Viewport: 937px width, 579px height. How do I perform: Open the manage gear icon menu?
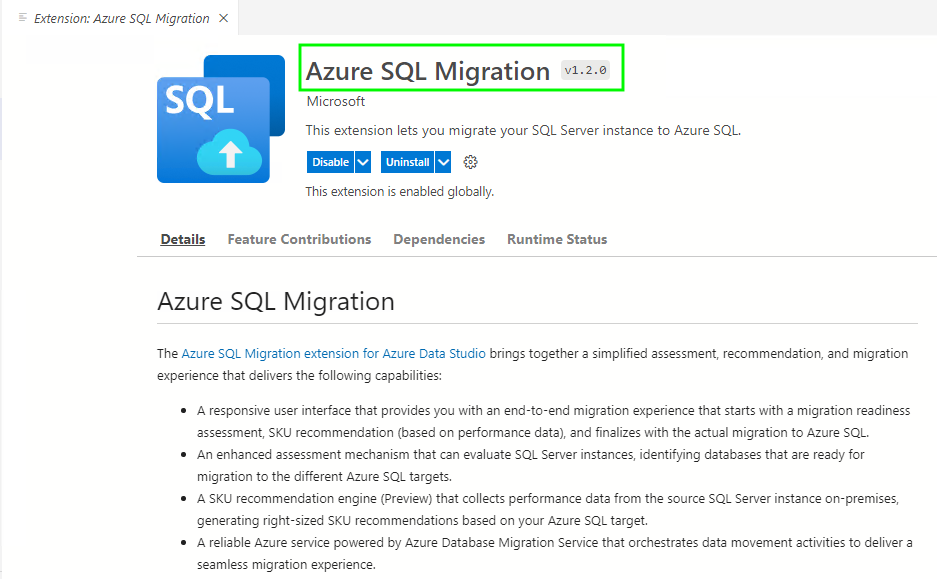tap(471, 162)
